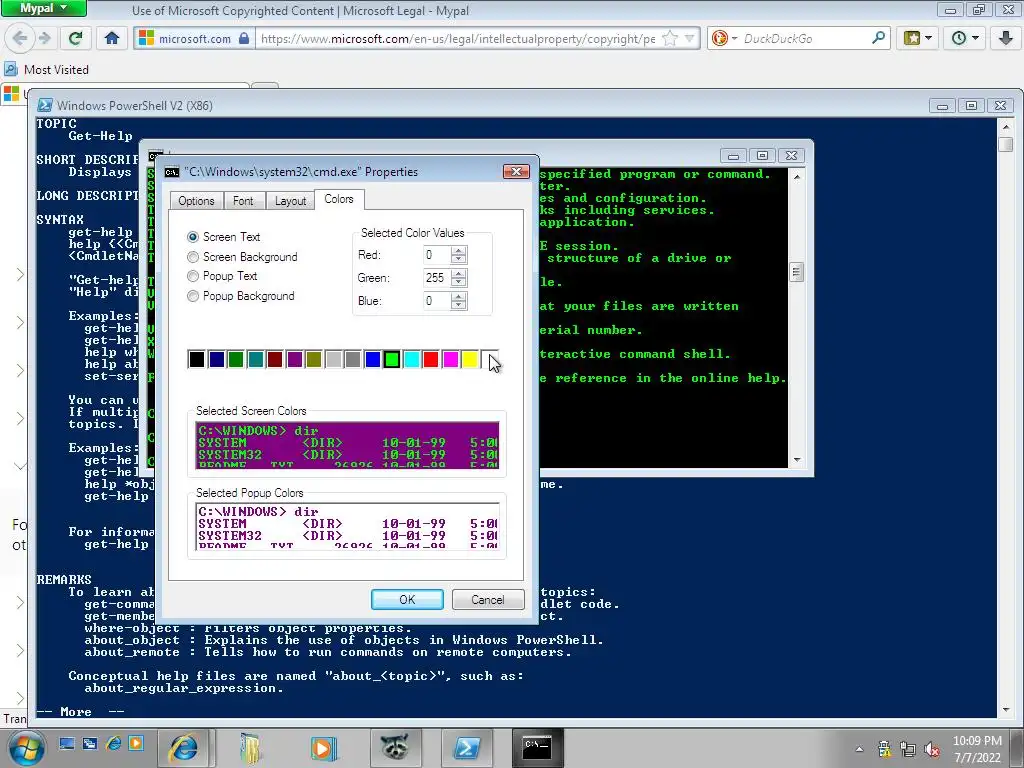This screenshot has height=768, width=1024.
Task: Open the URL bar history dropdown arrow
Action: (x=689, y=39)
